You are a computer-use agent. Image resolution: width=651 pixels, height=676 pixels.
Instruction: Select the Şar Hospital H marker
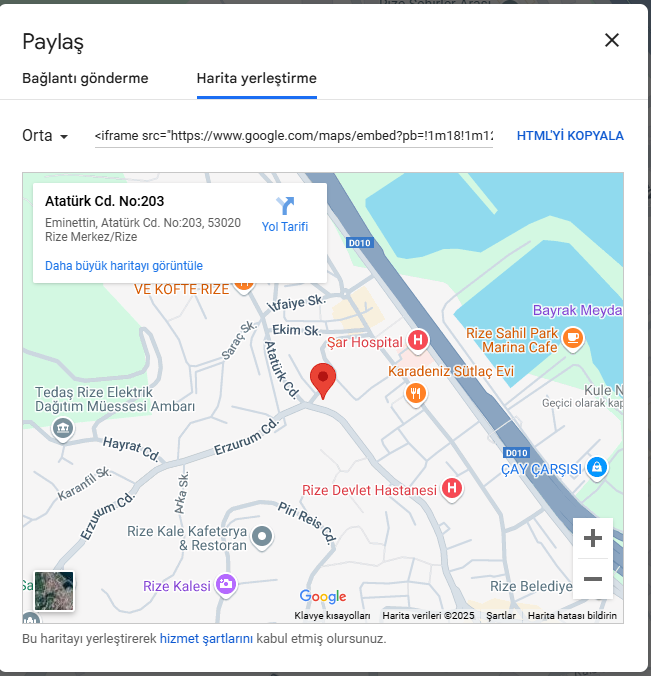pos(418,340)
